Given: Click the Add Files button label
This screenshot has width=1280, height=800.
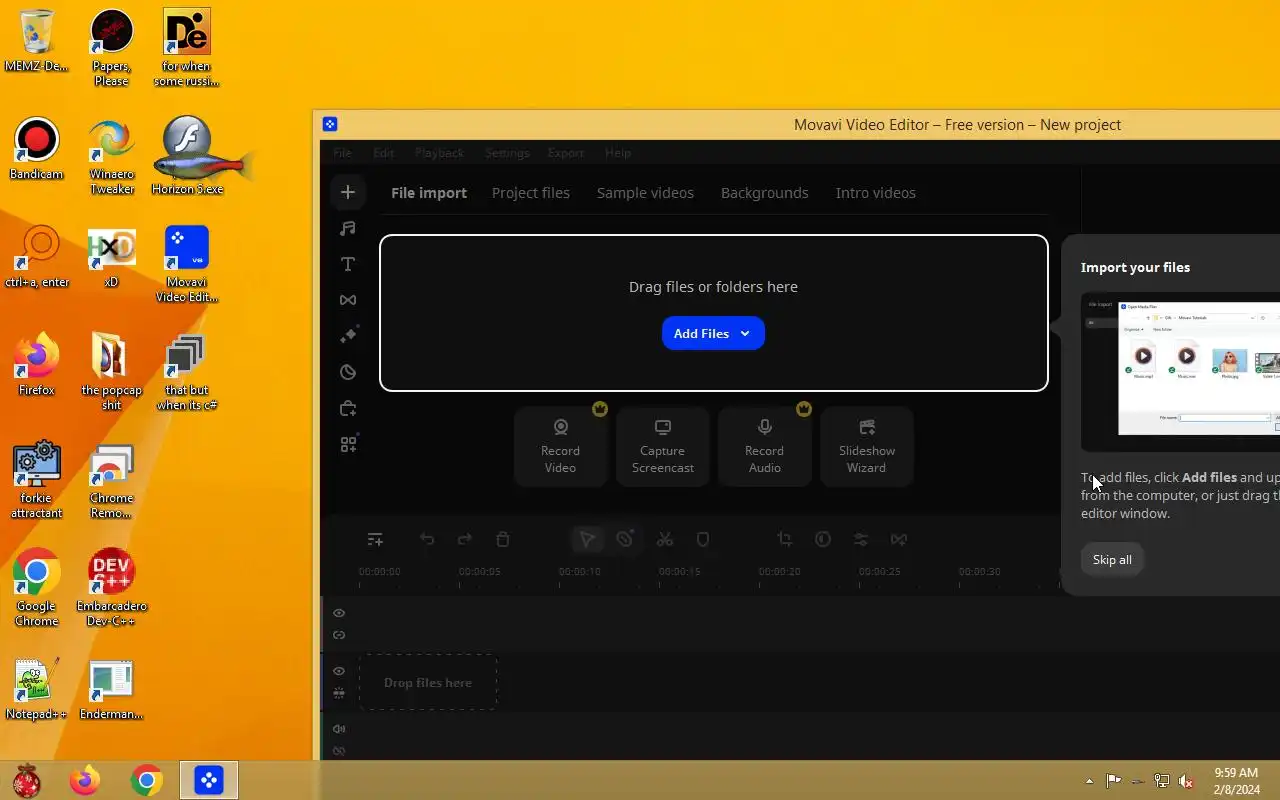Looking at the screenshot, I should tap(701, 334).
